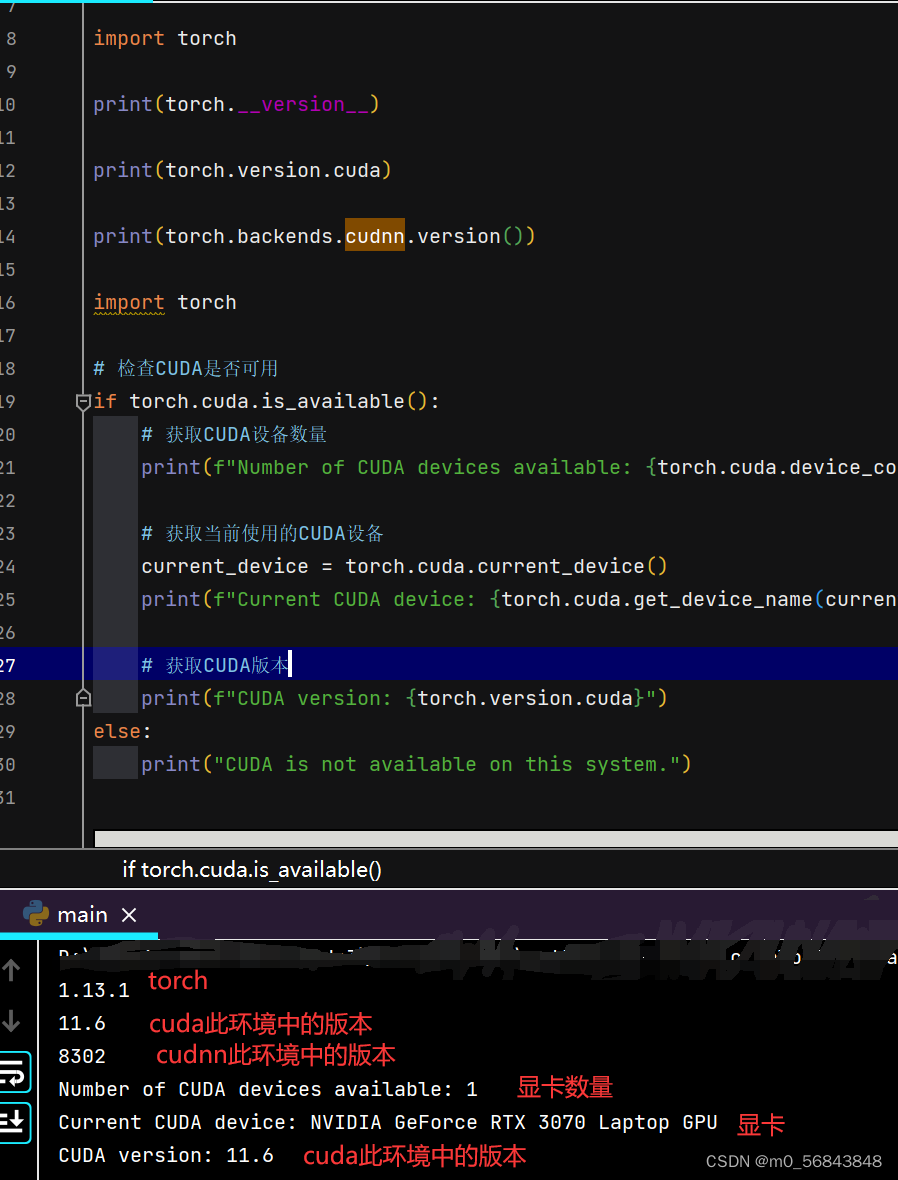The width and height of the screenshot is (898, 1180).
Task: Click the up arrow in run panel
Action: [11, 970]
